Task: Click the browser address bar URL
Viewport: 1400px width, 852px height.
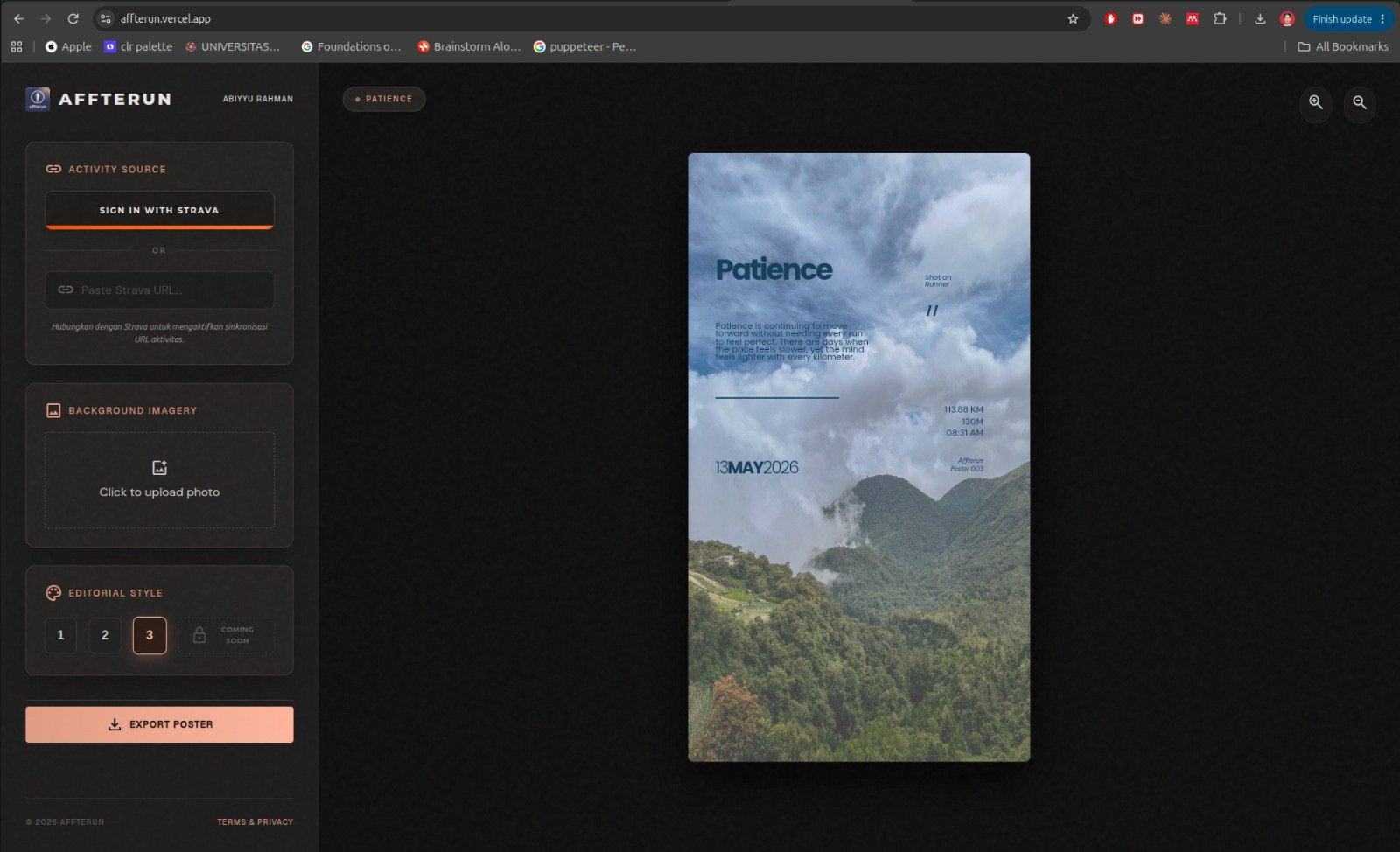Action: pos(165,18)
